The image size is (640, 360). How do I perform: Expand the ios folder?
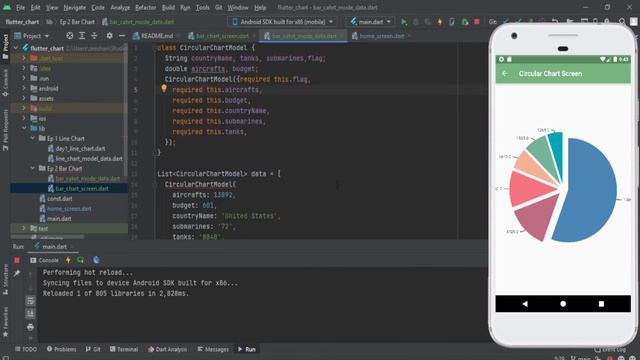[24, 118]
